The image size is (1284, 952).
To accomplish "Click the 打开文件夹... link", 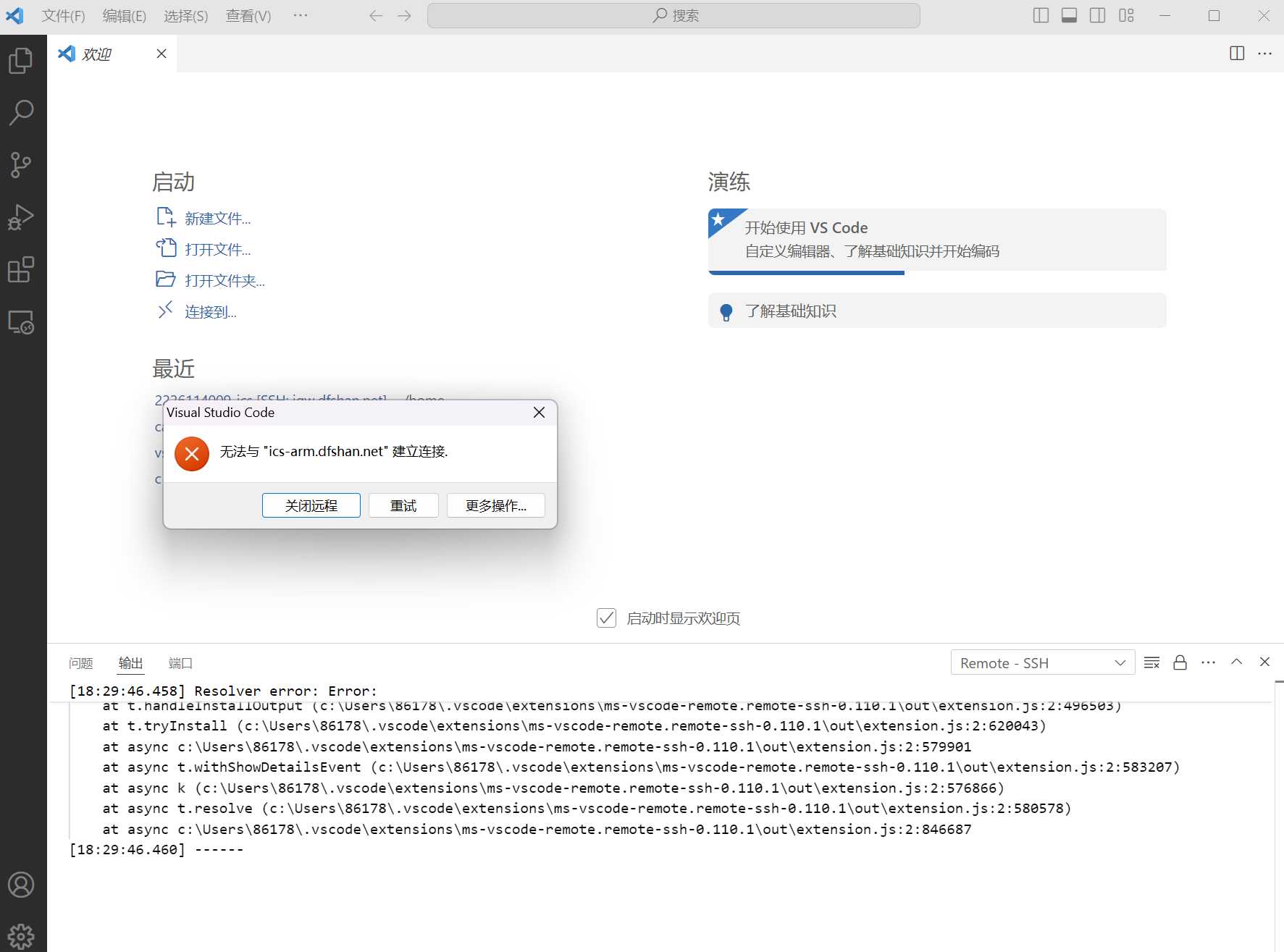I will coord(225,281).
